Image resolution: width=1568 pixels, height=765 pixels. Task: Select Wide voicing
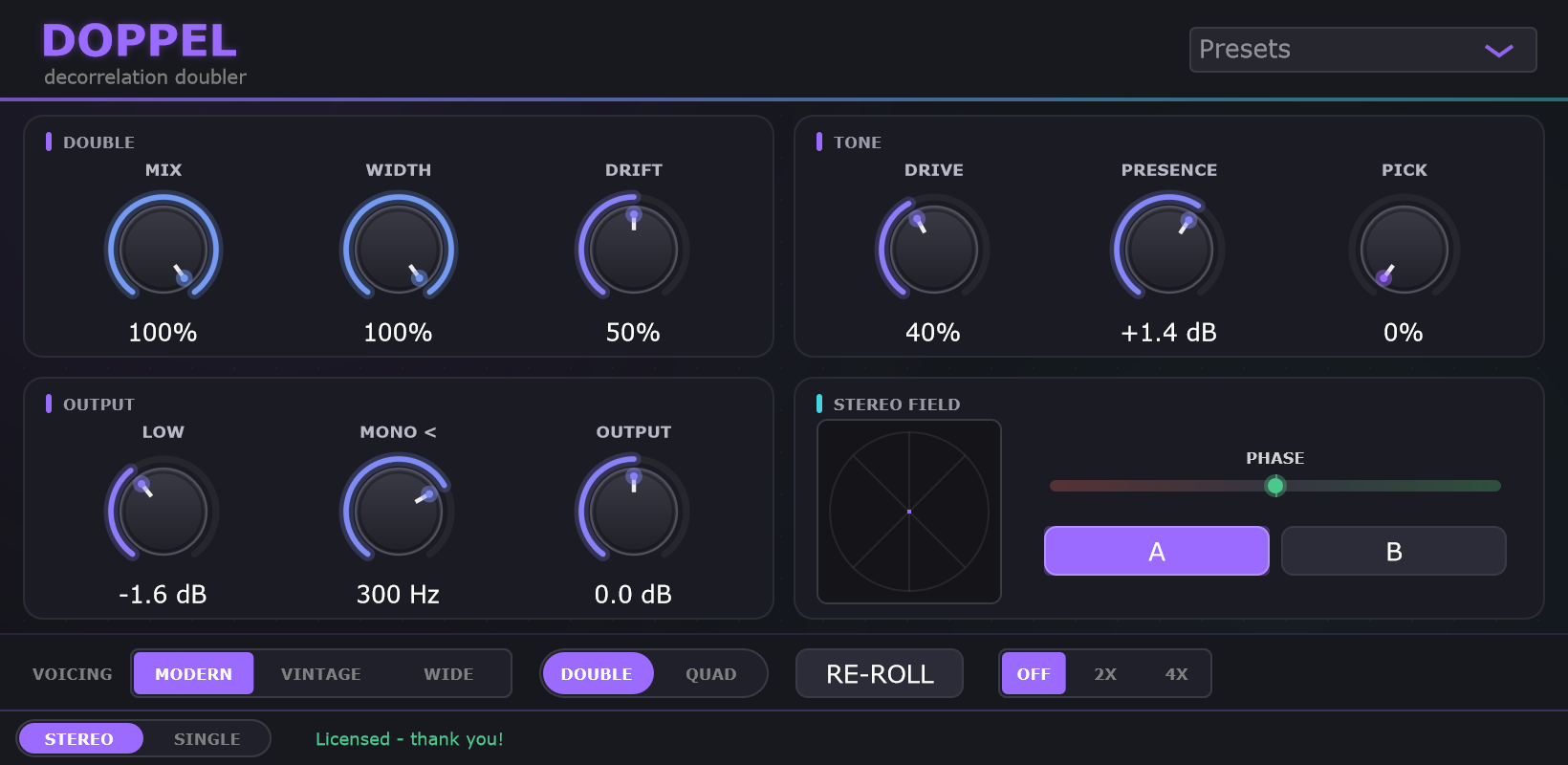448,673
